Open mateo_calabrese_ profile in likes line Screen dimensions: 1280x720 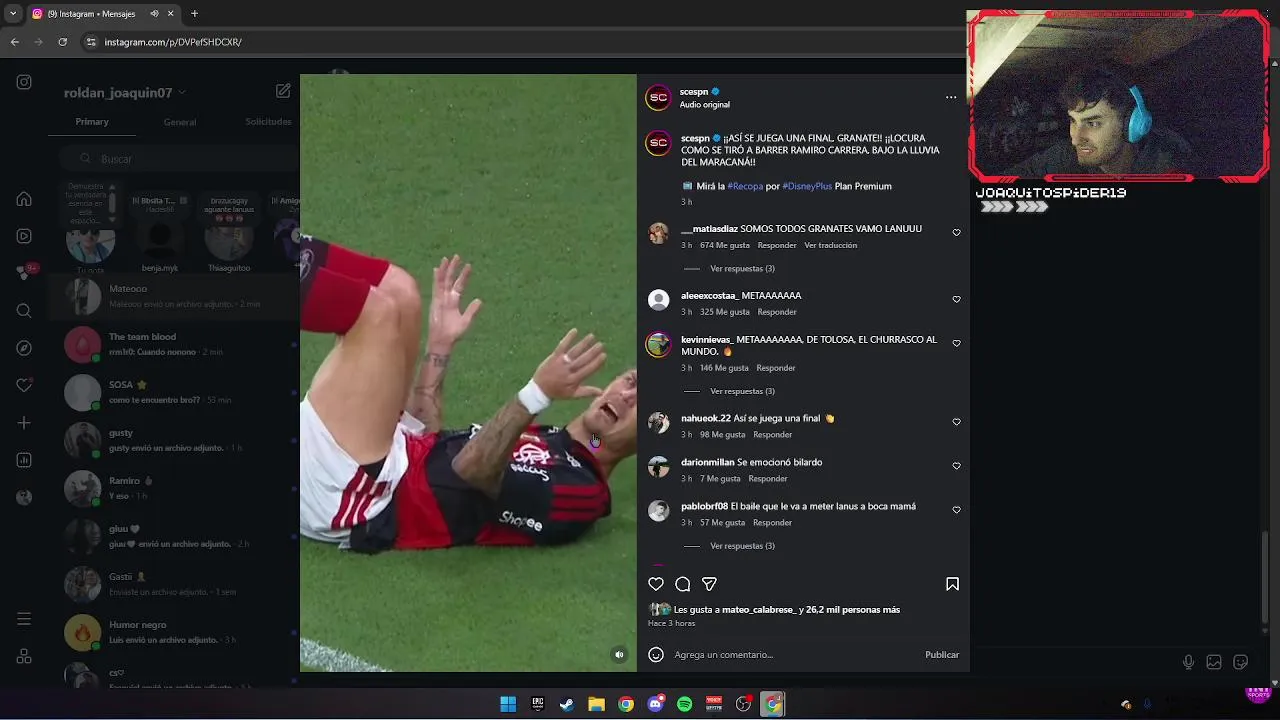[758, 610]
